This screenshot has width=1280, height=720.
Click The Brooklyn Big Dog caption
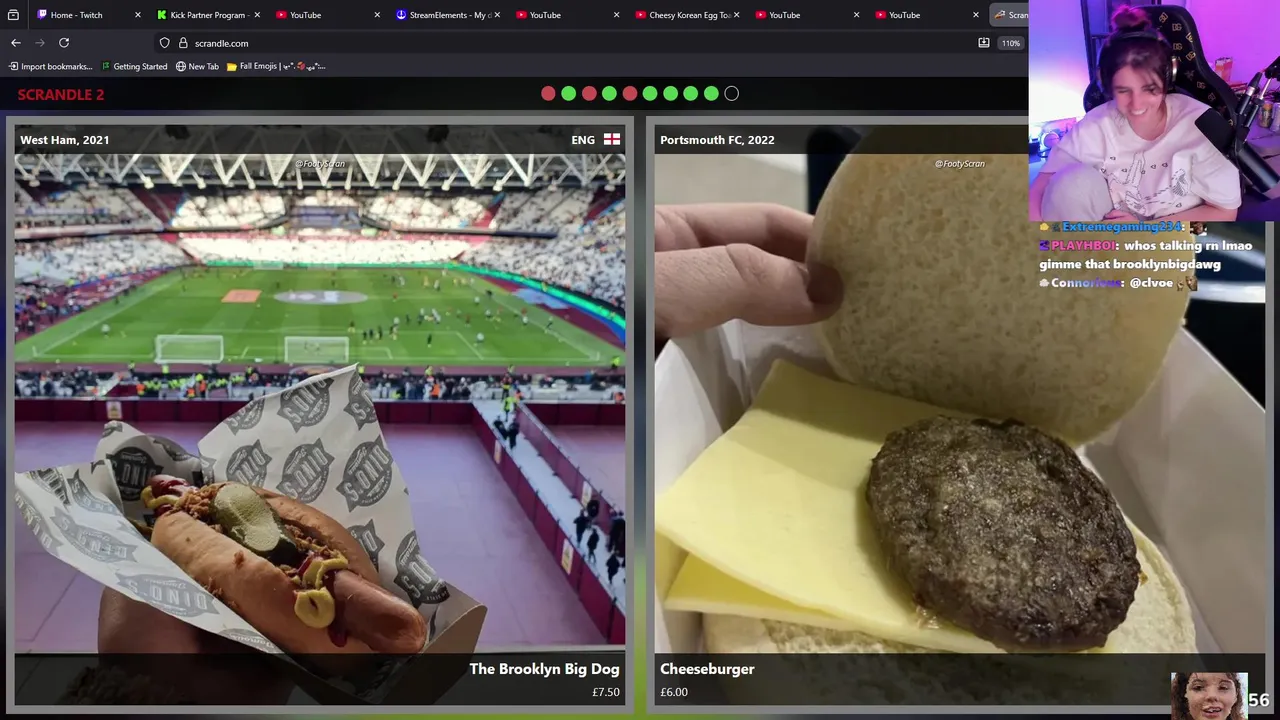click(545, 669)
